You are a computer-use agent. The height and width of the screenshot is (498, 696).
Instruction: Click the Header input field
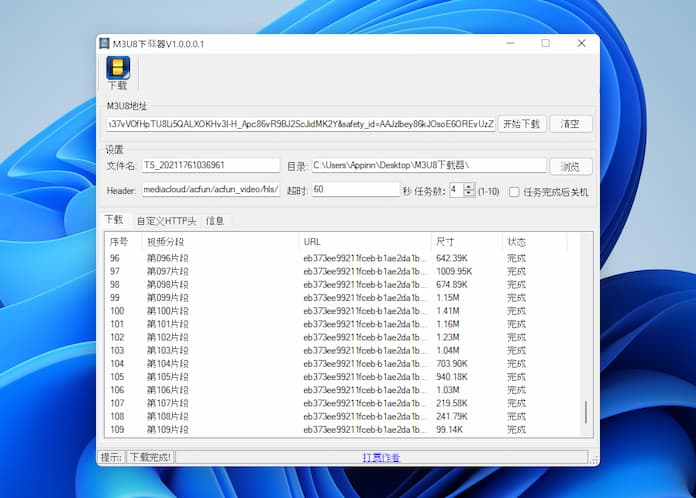[x=210, y=190]
